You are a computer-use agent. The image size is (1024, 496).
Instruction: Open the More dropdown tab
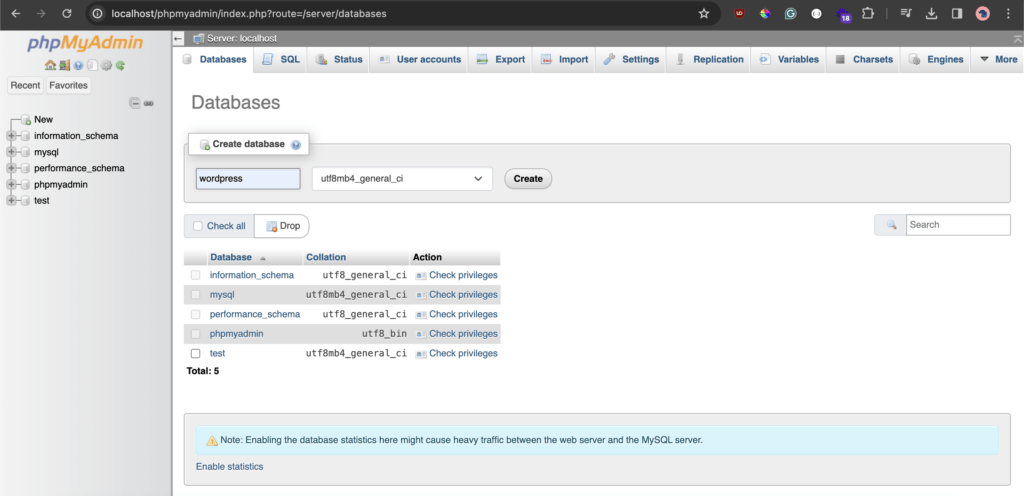[998, 59]
